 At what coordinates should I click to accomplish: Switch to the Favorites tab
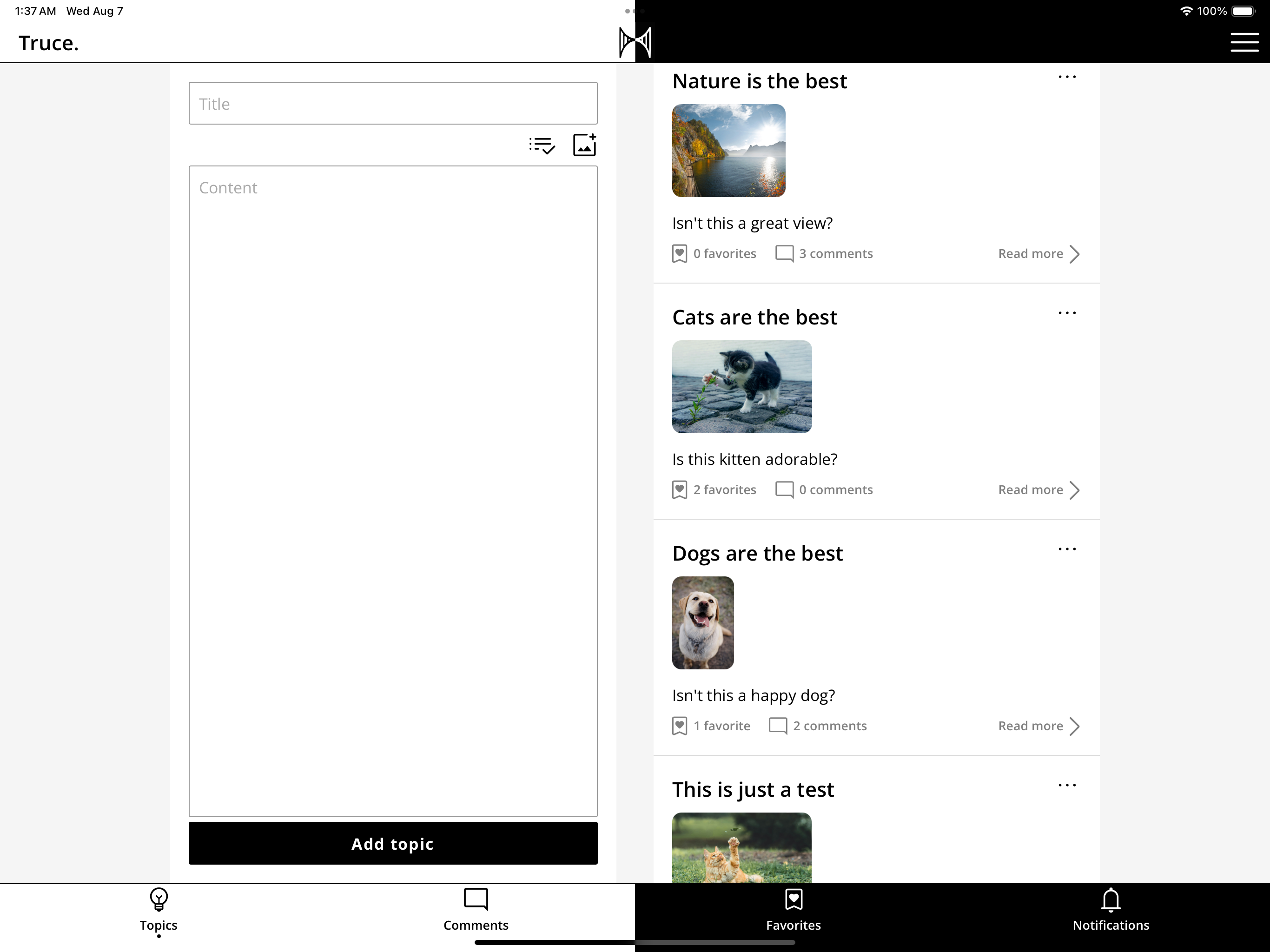tap(794, 911)
